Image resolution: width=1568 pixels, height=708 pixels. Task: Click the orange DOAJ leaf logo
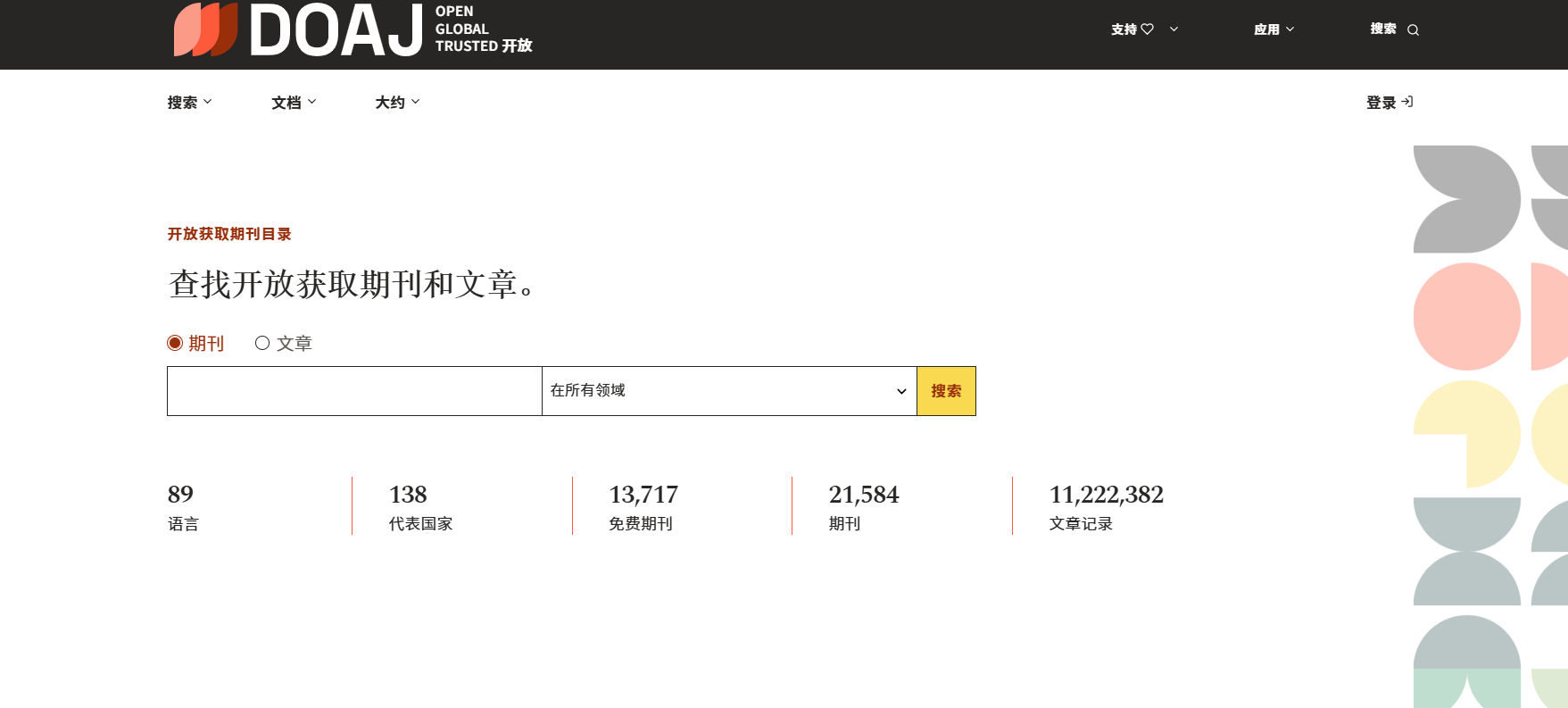(x=205, y=29)
